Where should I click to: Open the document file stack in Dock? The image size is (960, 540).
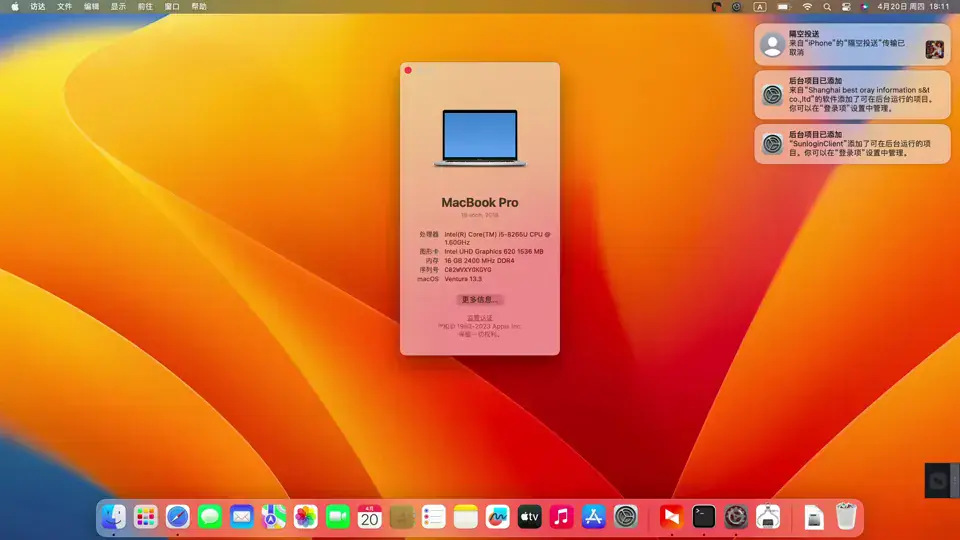pos(814,517)
